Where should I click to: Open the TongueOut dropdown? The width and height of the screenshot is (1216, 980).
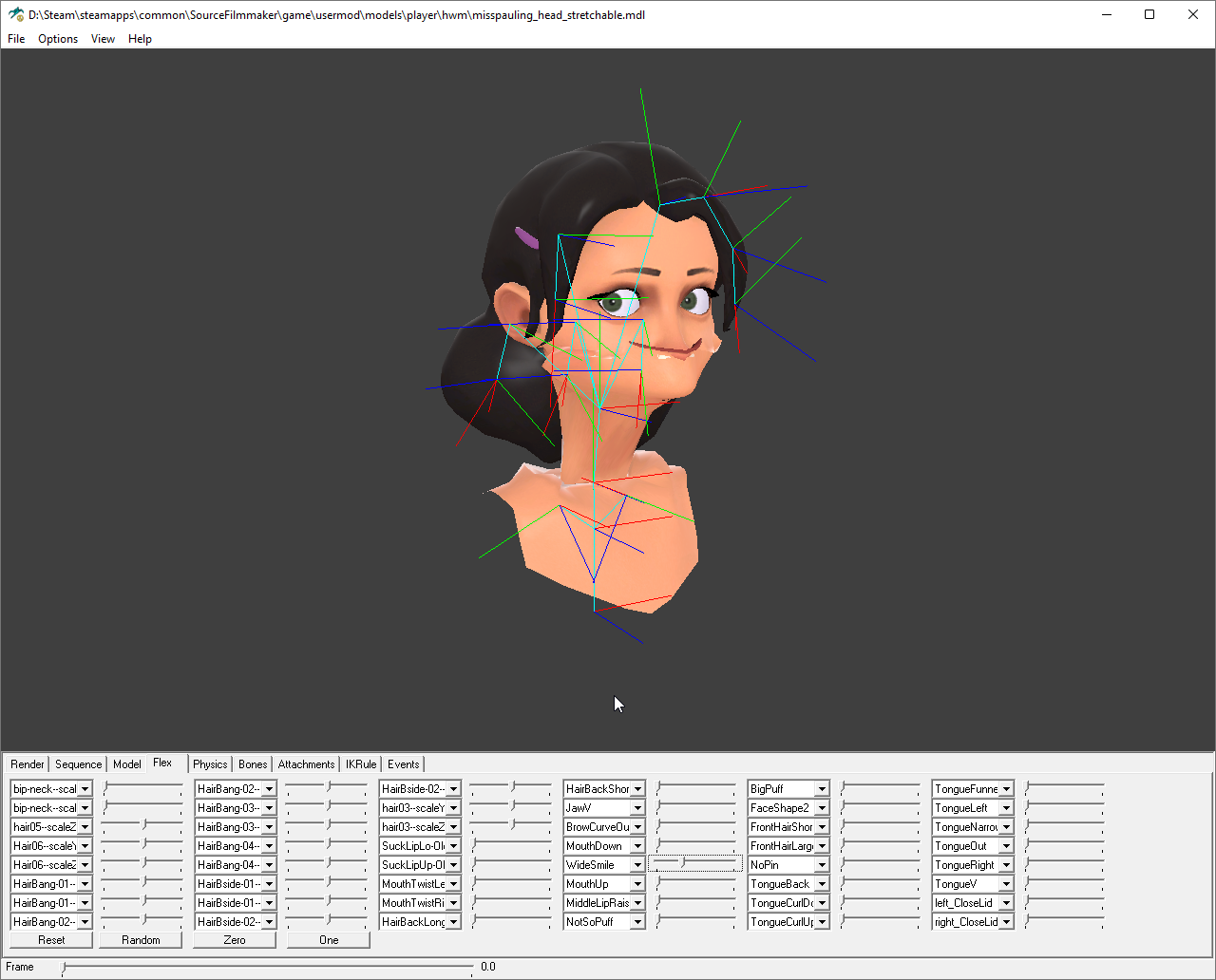[x=1006, y=846]
